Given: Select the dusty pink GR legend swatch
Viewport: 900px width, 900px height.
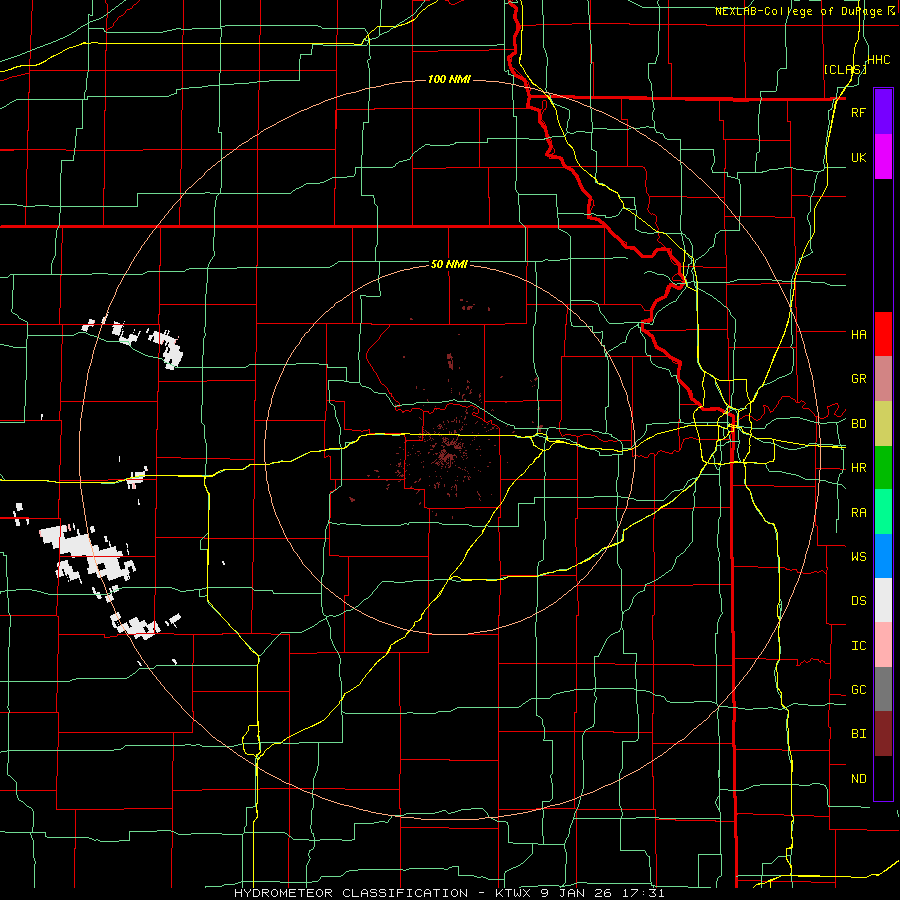Looking at the screenshot, I should click(883, 379).
